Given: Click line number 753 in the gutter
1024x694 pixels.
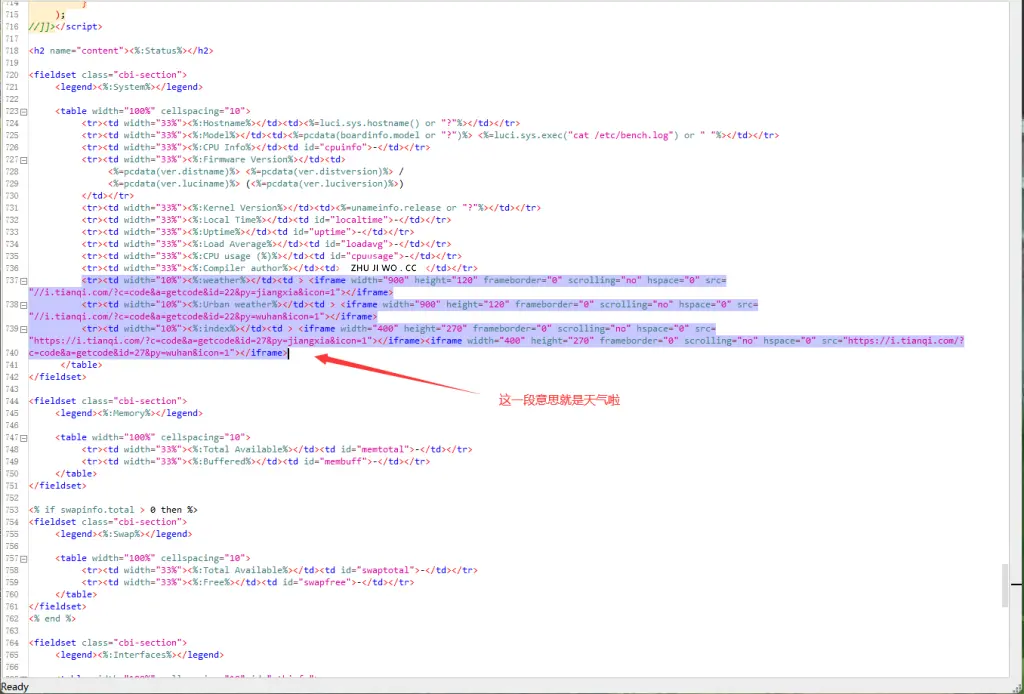Looking at the screenshot, I should 12,510.
